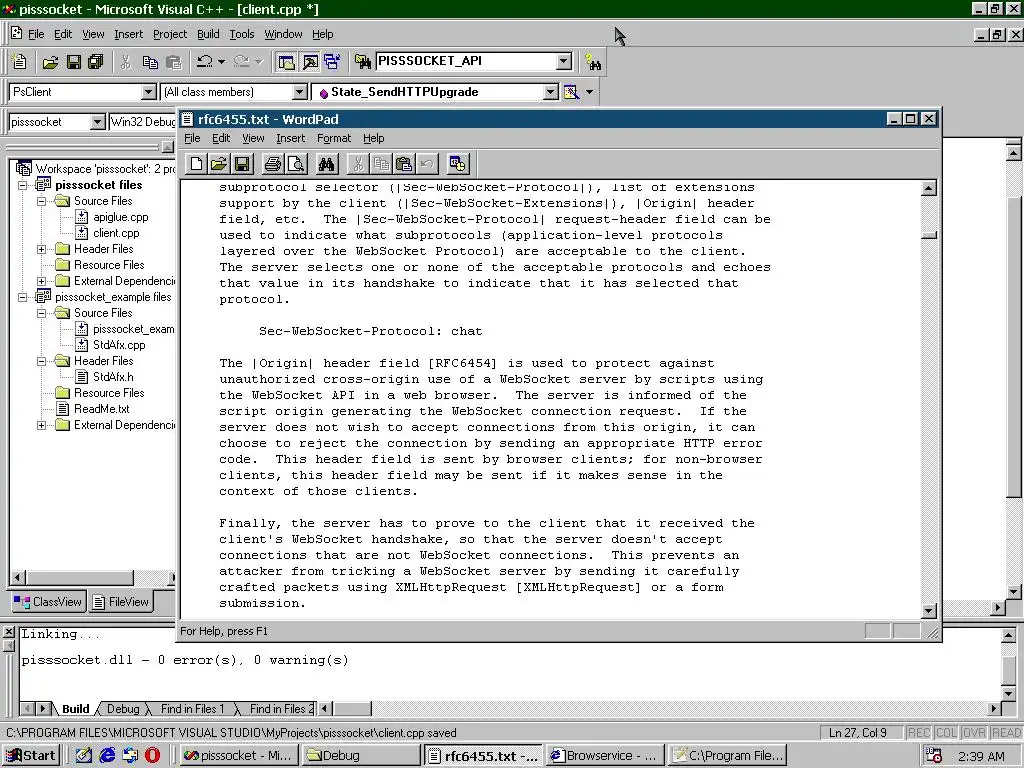Collapse pisssocket_example Header Files folder

[42, 361]
